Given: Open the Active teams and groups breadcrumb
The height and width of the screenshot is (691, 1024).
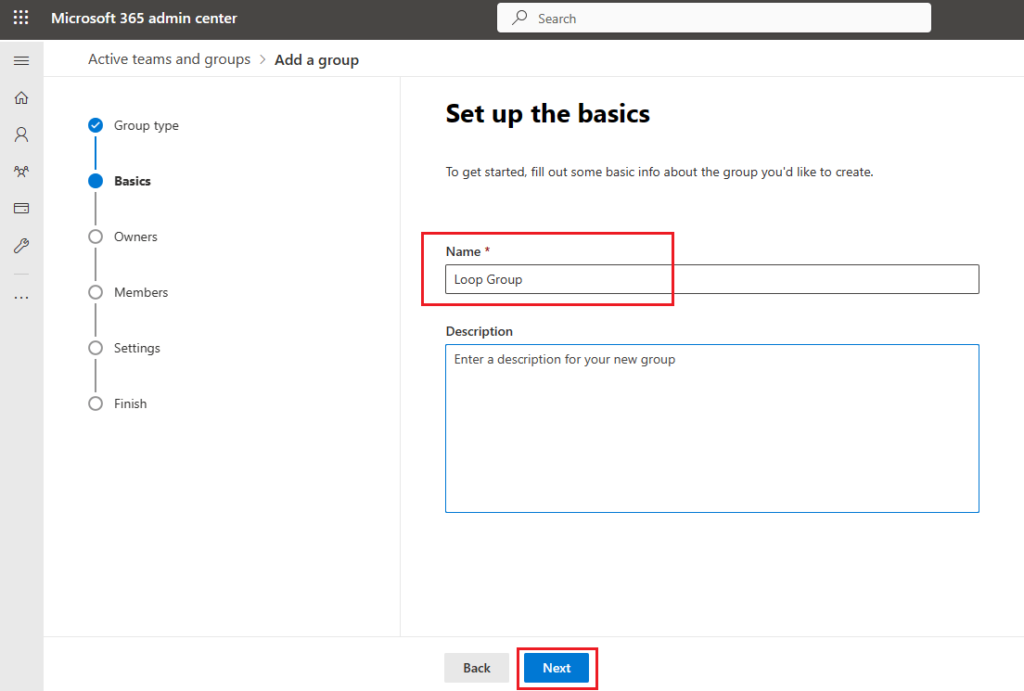Looking at the screenshot, I should 168,59.
